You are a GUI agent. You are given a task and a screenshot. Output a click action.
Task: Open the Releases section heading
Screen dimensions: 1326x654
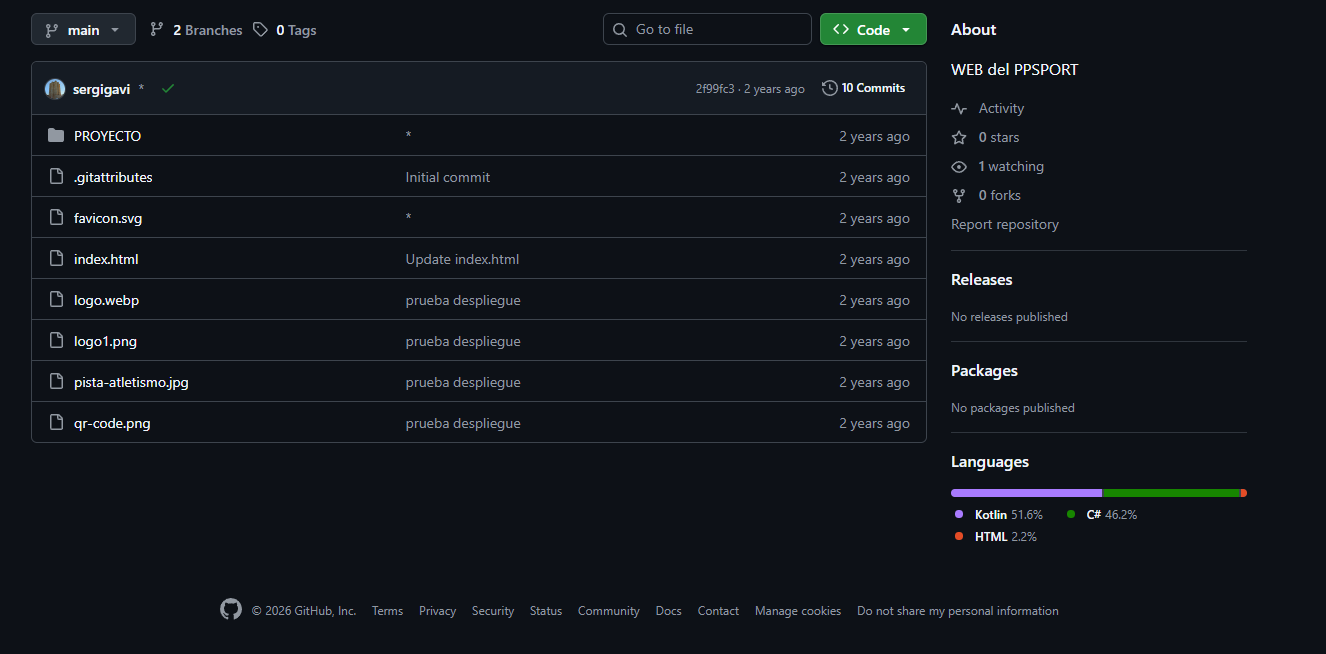point(981,280)
